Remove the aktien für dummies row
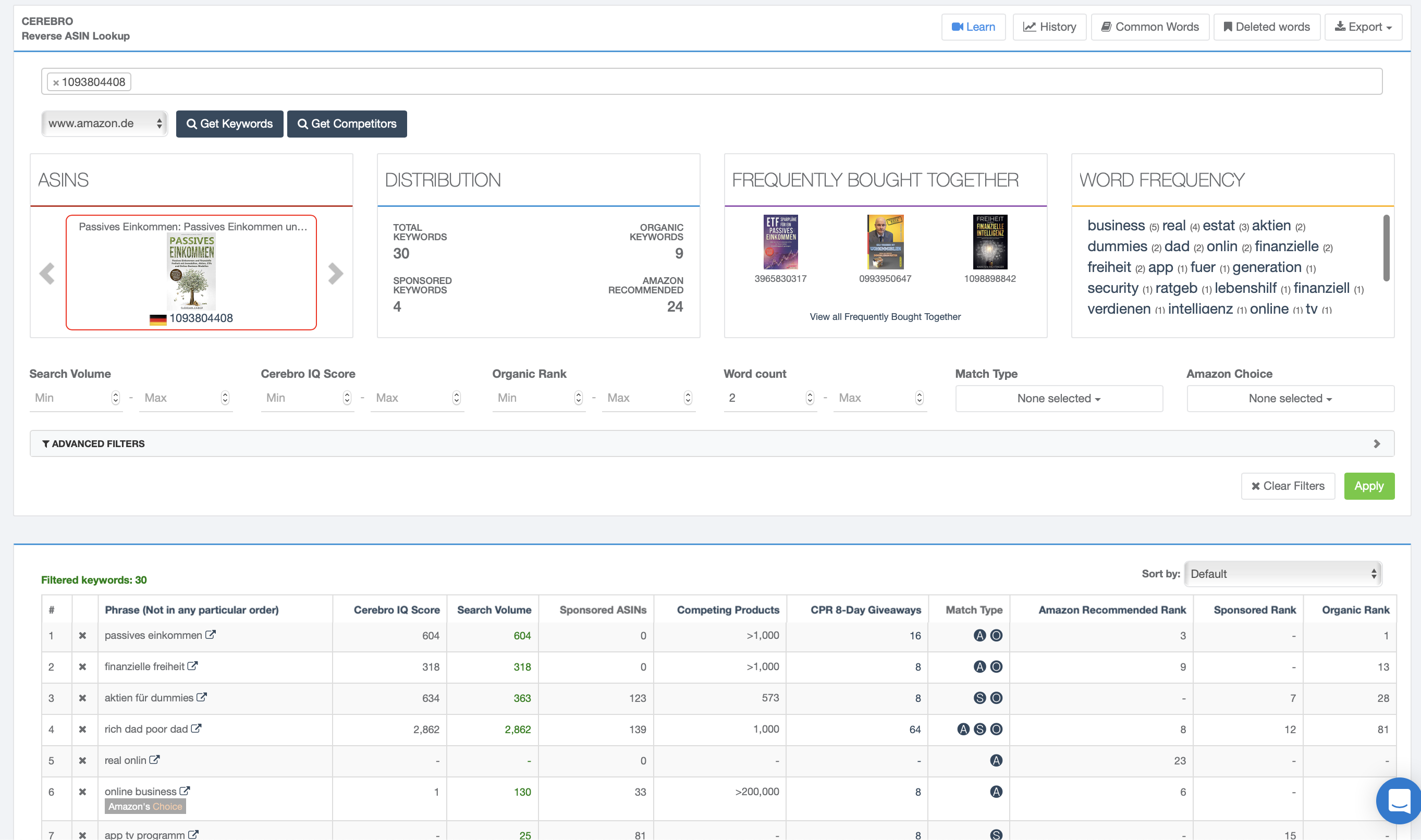 [83, 698]
